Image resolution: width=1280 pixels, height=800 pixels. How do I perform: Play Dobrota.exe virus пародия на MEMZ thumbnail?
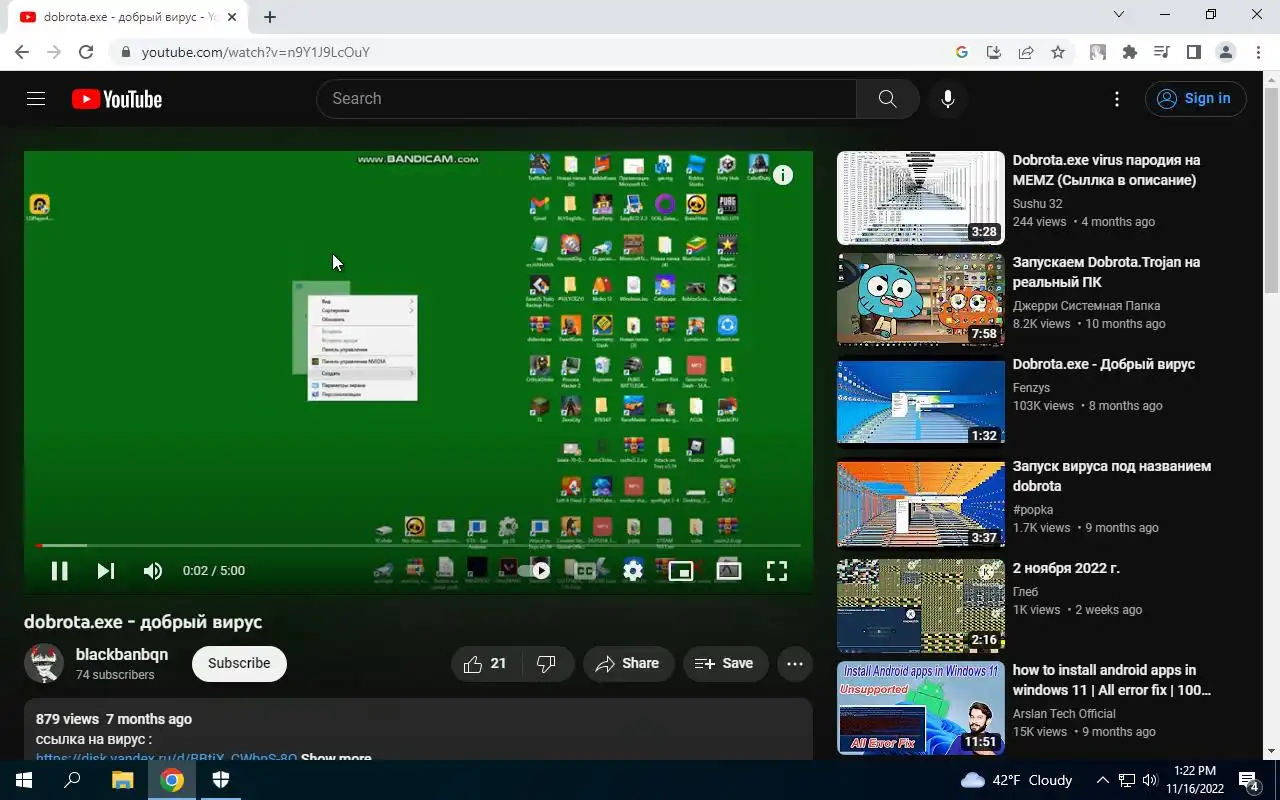(921, 198)
